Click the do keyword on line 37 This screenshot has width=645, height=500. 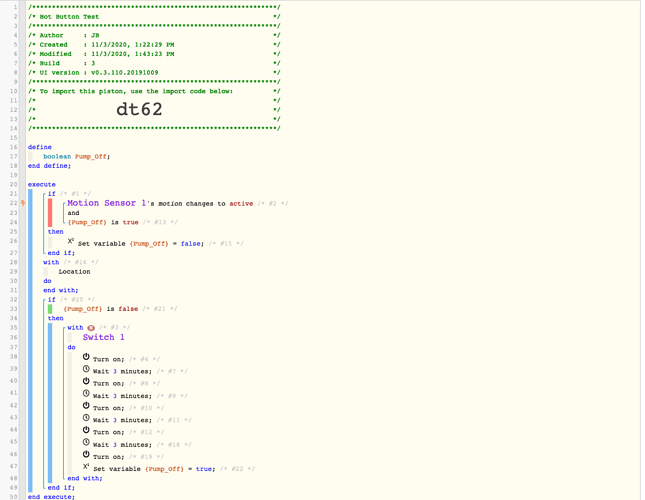tap(72, 347)
